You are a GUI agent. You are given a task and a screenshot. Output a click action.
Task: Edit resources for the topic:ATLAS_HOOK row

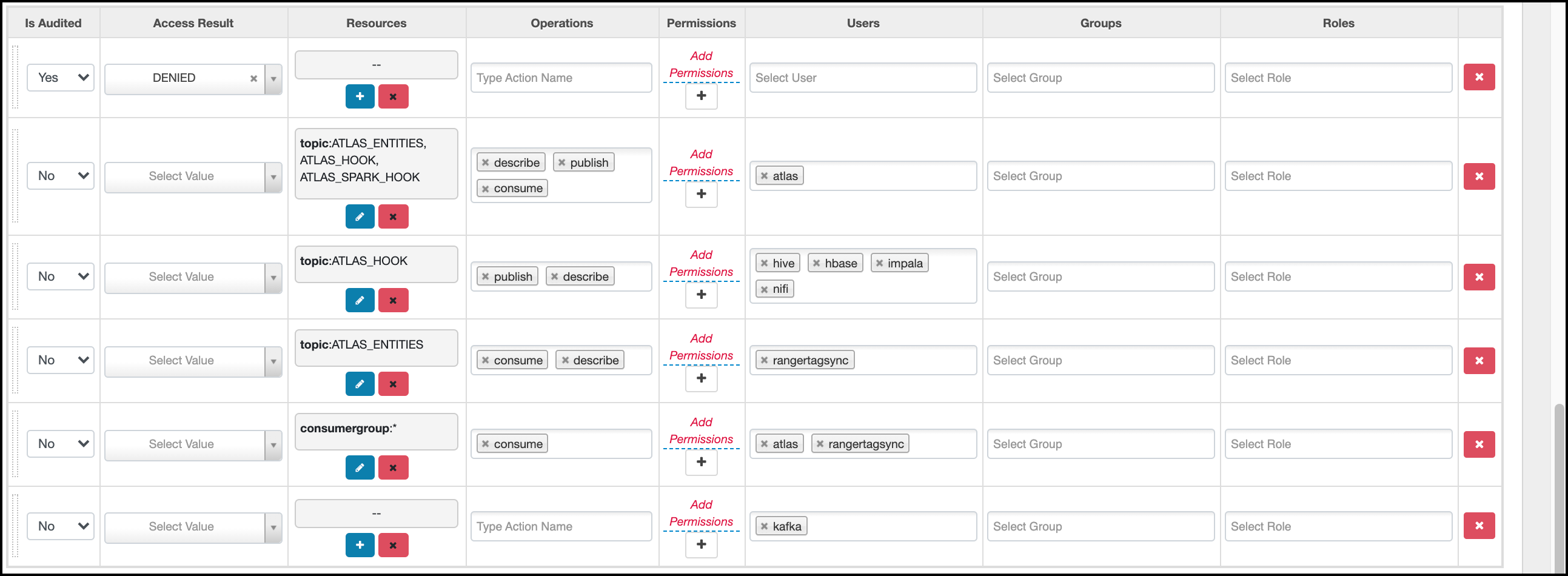coord(360,300)
